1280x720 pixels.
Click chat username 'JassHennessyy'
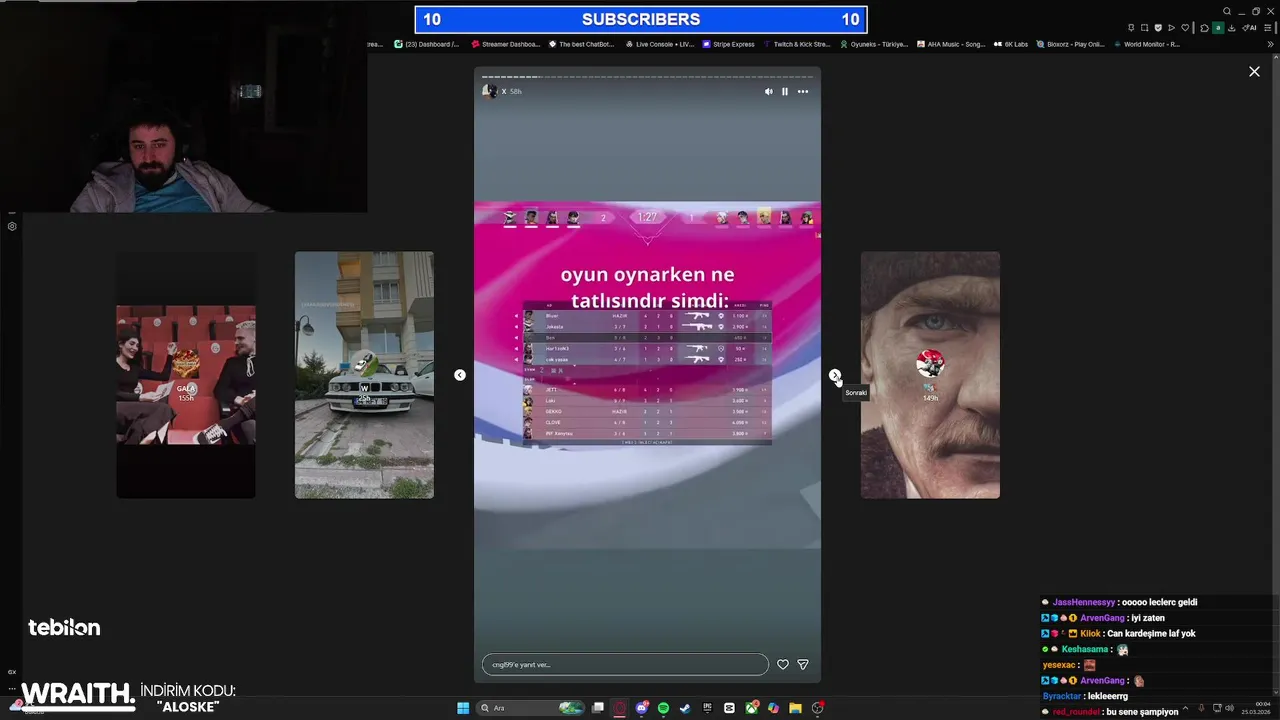[x=1083, y=602]
